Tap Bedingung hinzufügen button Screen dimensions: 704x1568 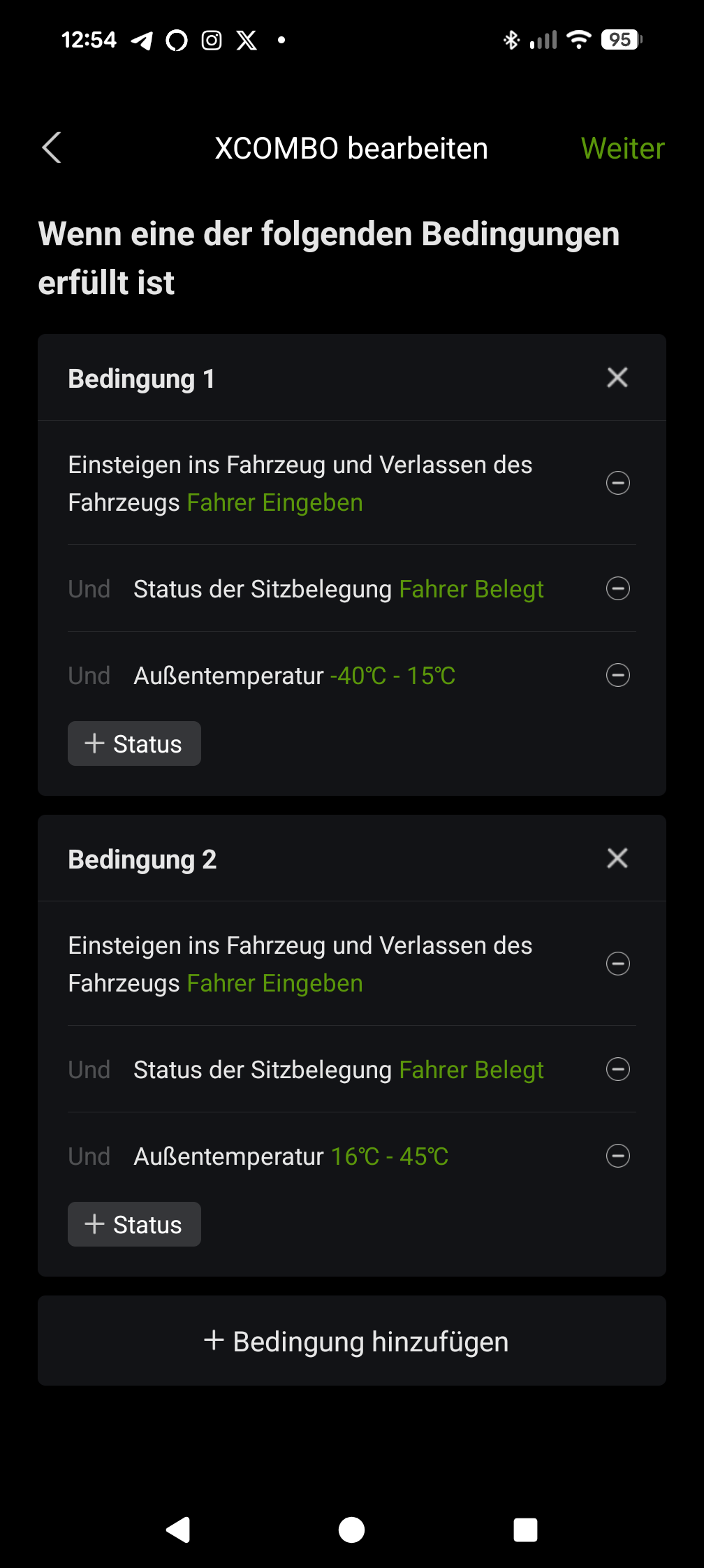click(x=352, y=1341)
